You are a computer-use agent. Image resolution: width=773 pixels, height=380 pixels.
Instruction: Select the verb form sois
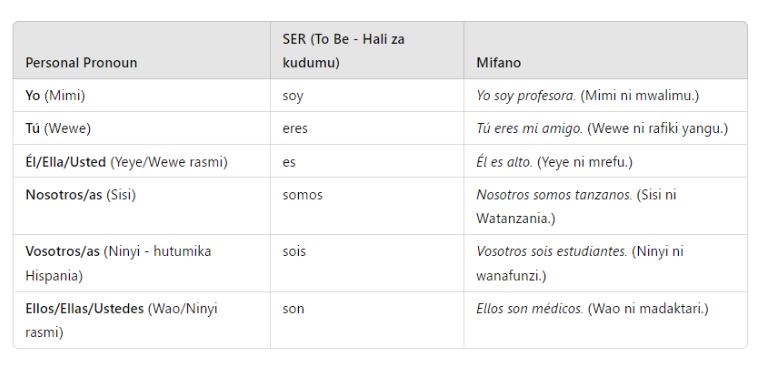click(294, 251)
